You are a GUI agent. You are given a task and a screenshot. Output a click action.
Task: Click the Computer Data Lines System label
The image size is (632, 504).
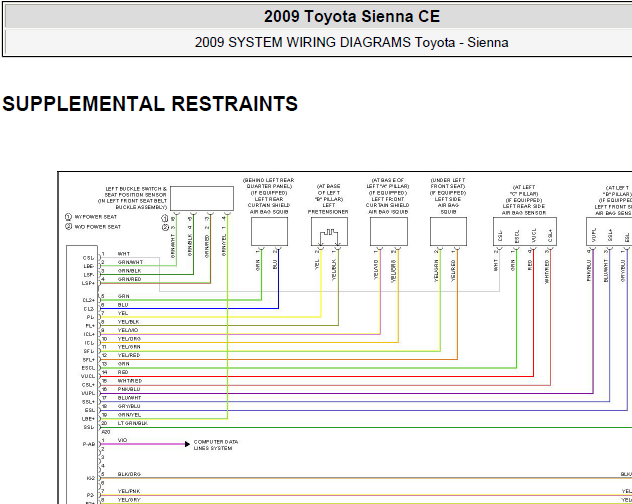[x=216, y=445]
